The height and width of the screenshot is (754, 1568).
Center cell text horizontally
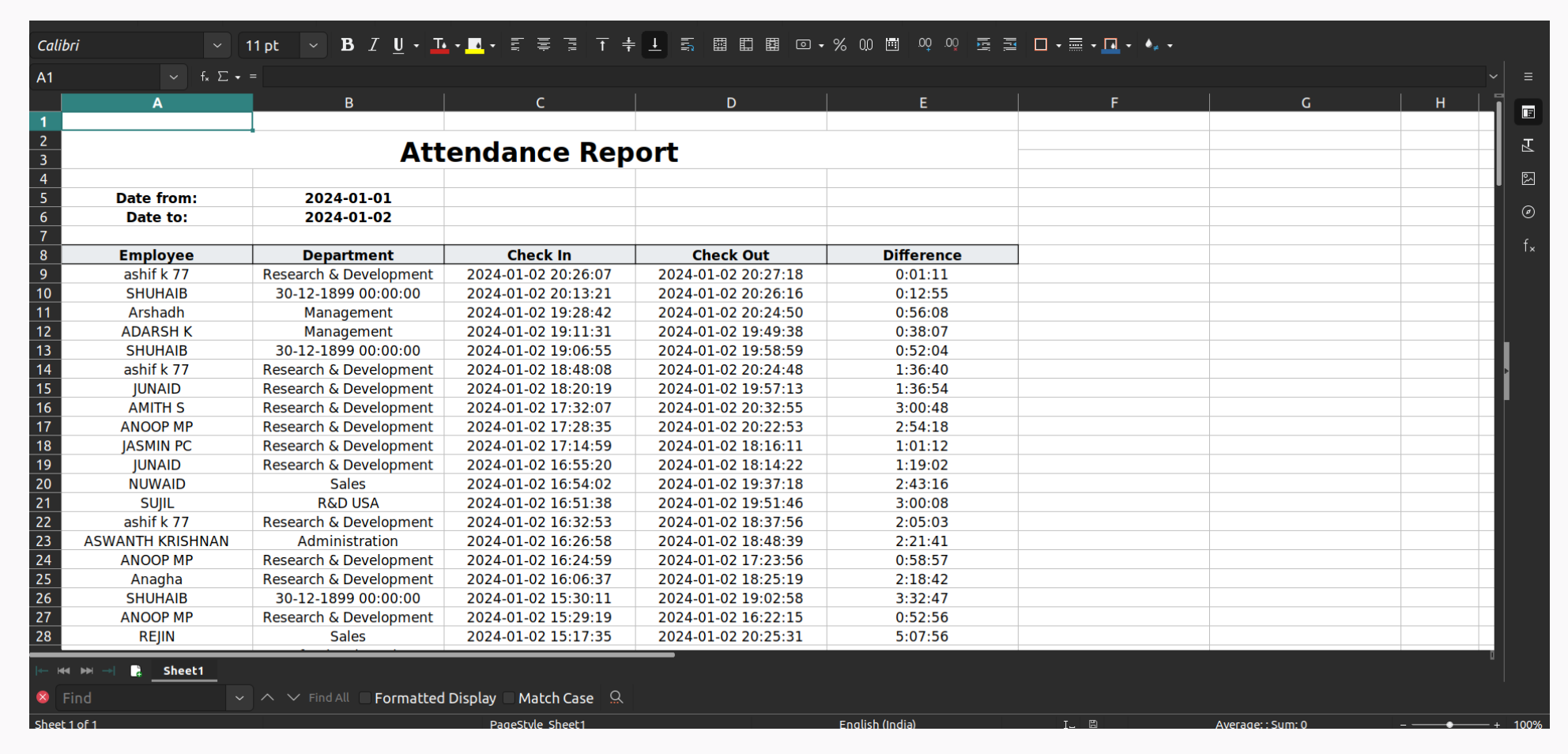[544, 45]
